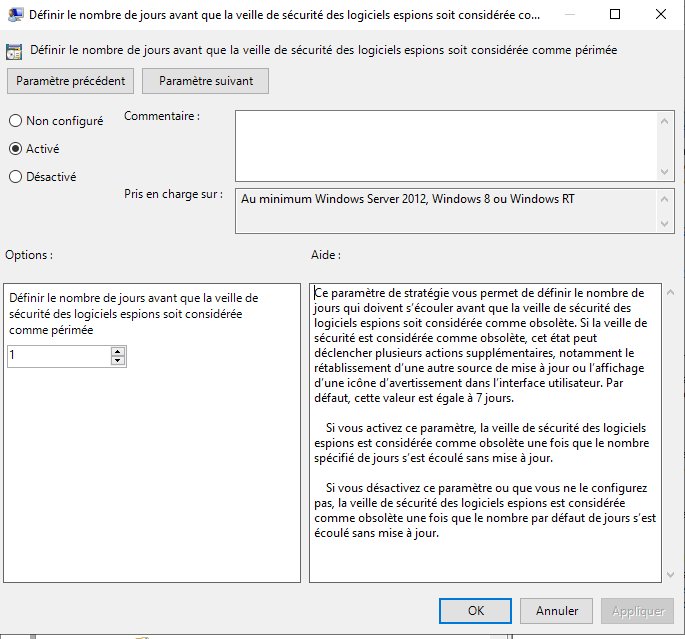The width and height of the screenshot is (685, 639).
Task: Click the Appliquer button
Action: click(x=637, y=610)
